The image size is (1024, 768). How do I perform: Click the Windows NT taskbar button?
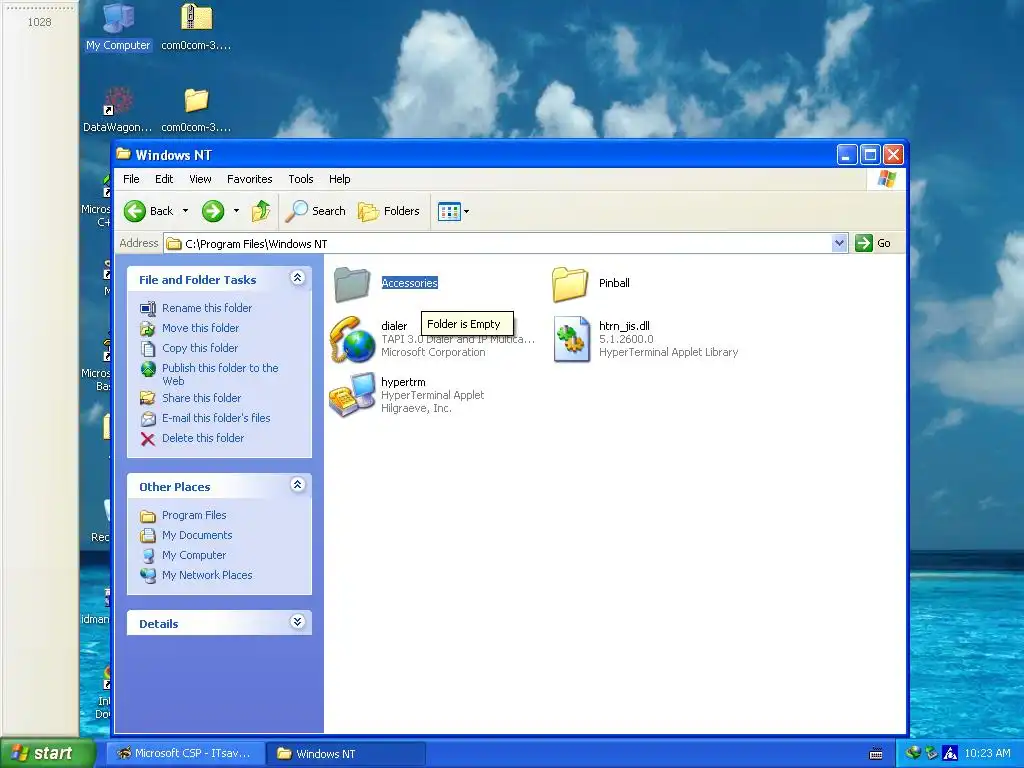click(x=346, y=754)
